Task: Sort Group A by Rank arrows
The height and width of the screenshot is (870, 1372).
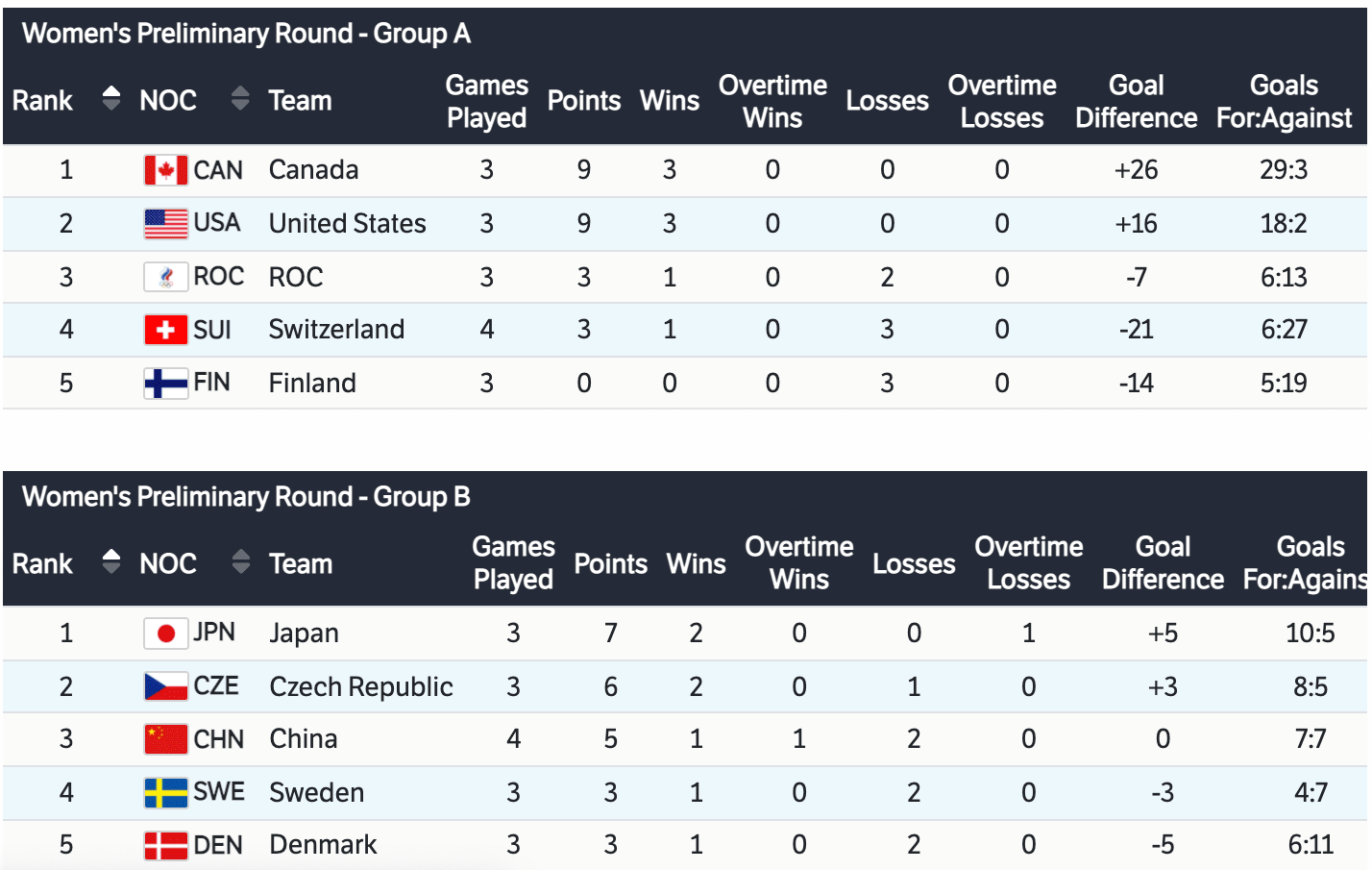Action: pos(111,98)
